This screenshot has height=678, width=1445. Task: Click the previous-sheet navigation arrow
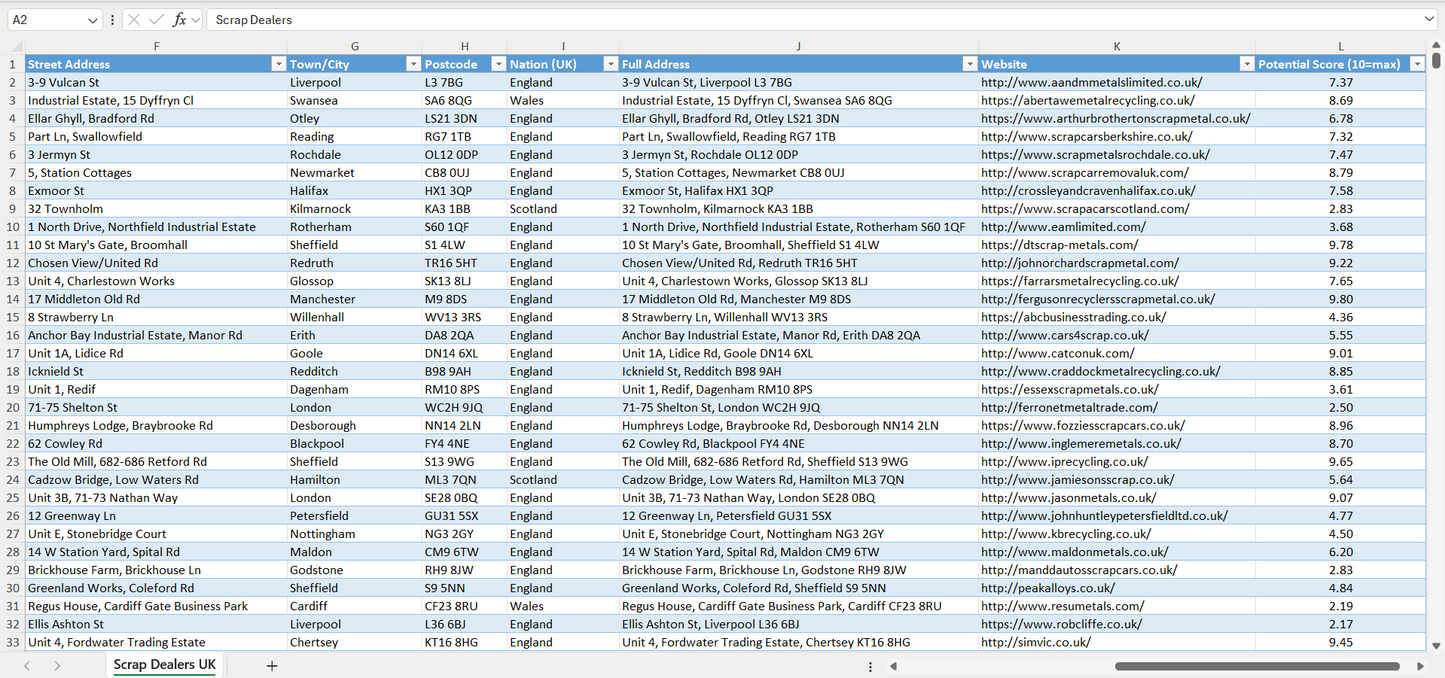pos(27,664)
